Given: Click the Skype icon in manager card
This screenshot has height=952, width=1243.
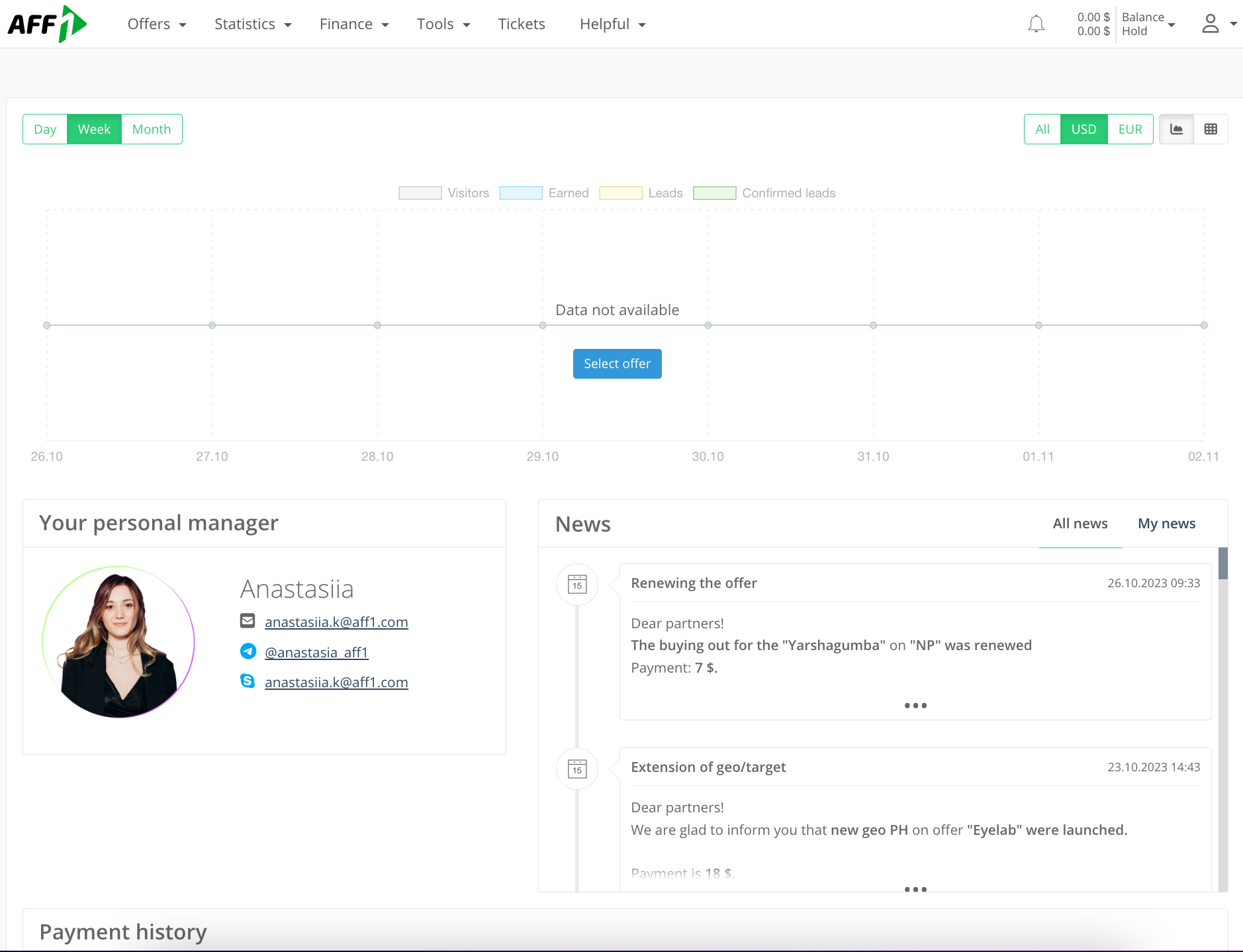Looking at the screenshot, I should pyautogui.click(x=248, y=681).
